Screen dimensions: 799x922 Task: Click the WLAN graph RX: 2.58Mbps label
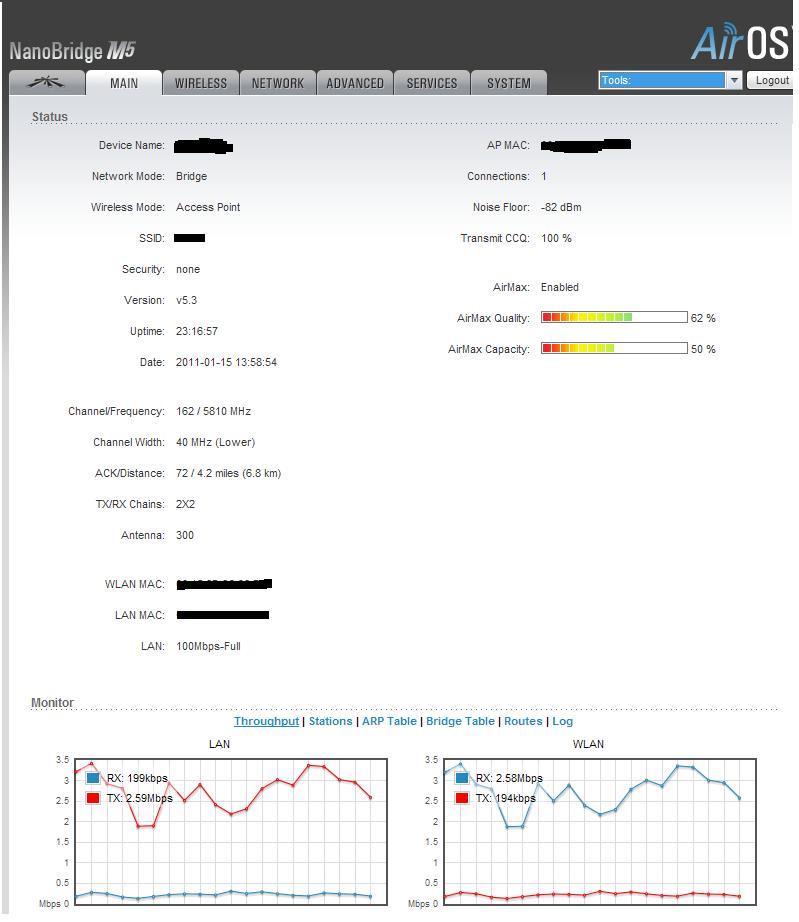pos(509,778)
